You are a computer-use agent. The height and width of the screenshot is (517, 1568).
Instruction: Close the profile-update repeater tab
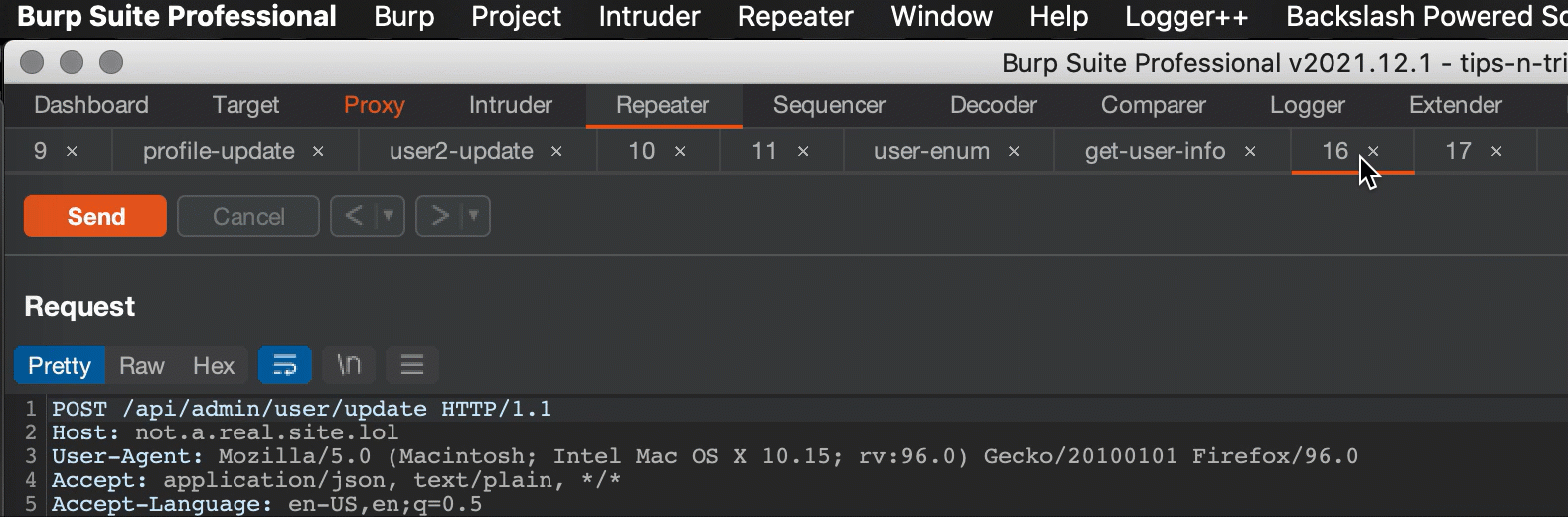click(x=318, y=151)
